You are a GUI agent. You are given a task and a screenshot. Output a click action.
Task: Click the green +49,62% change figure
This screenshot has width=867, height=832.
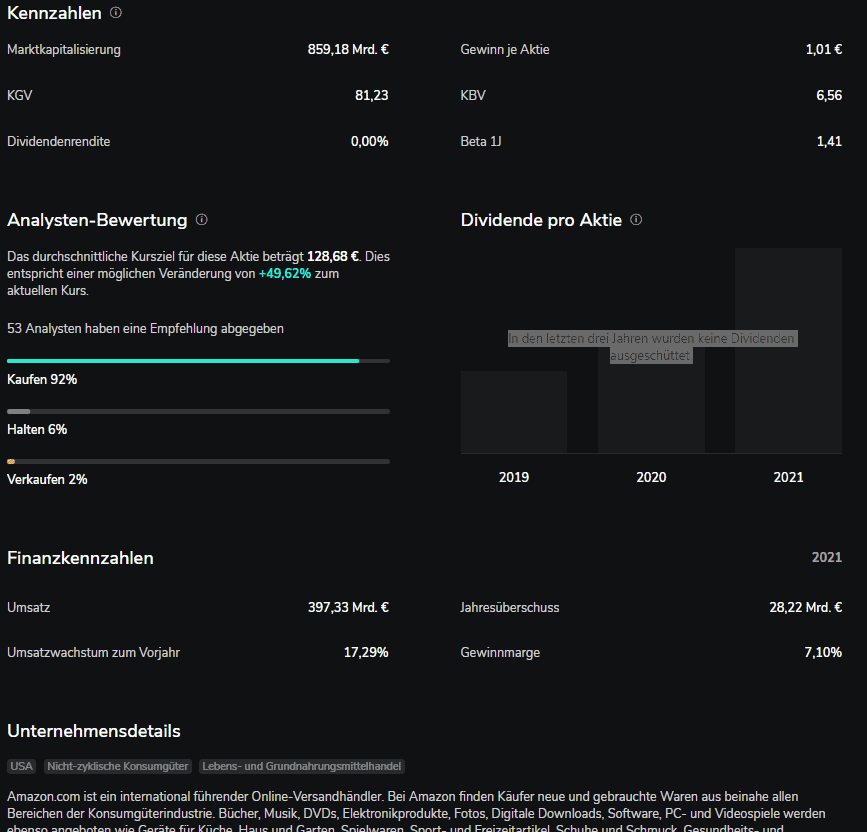(285, 273)
